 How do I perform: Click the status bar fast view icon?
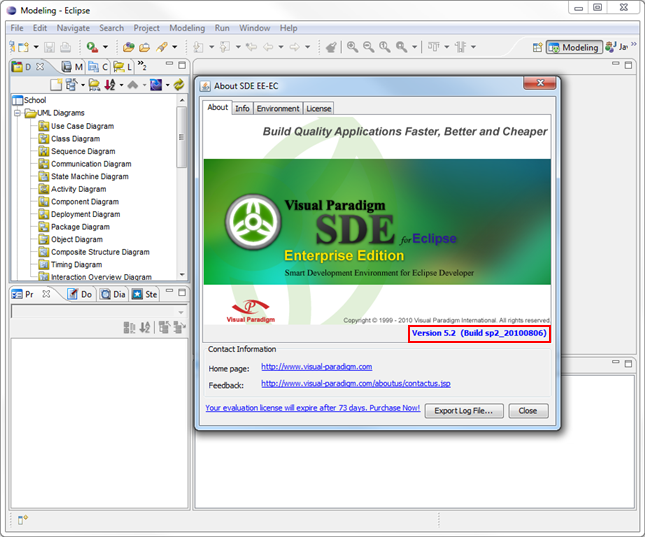(23, 520)
